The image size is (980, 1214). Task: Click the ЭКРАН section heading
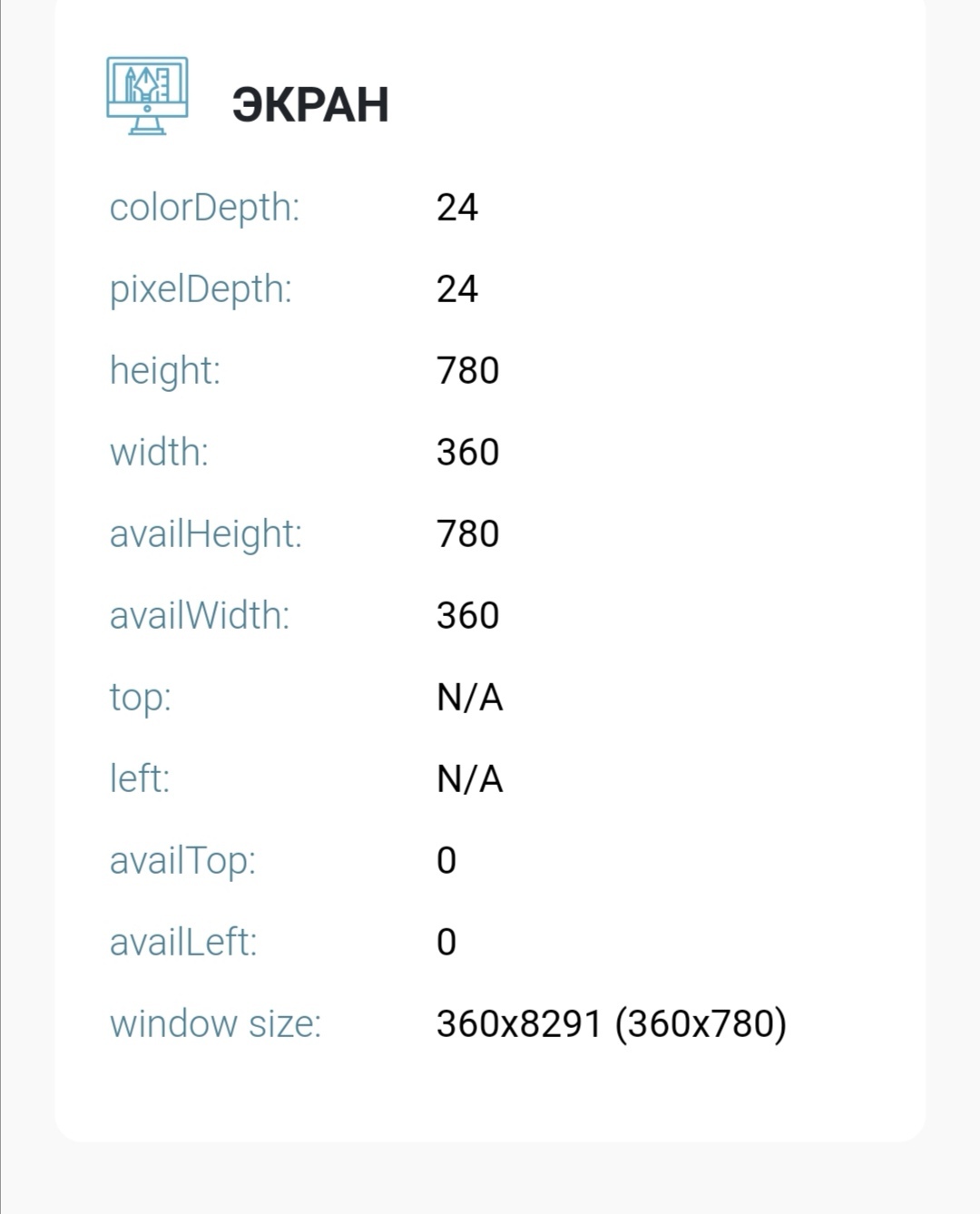click(x=310, y=104)
